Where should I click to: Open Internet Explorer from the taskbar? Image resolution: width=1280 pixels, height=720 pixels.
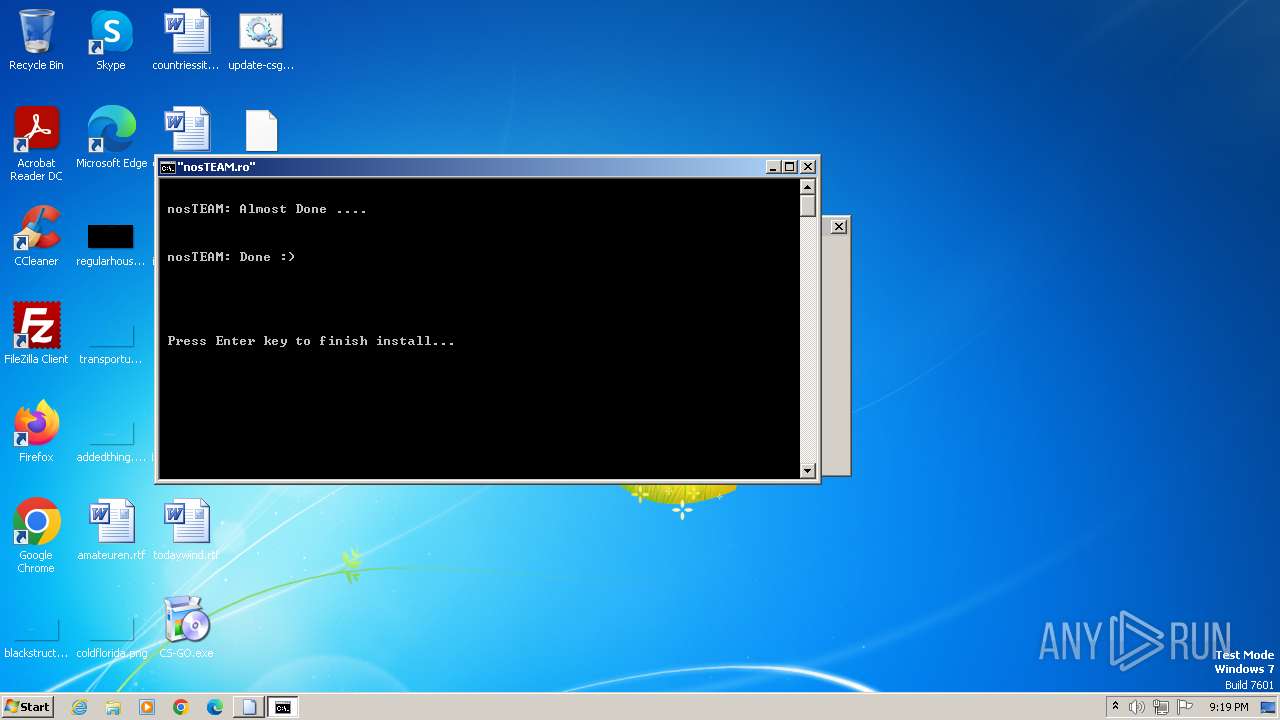80,707
